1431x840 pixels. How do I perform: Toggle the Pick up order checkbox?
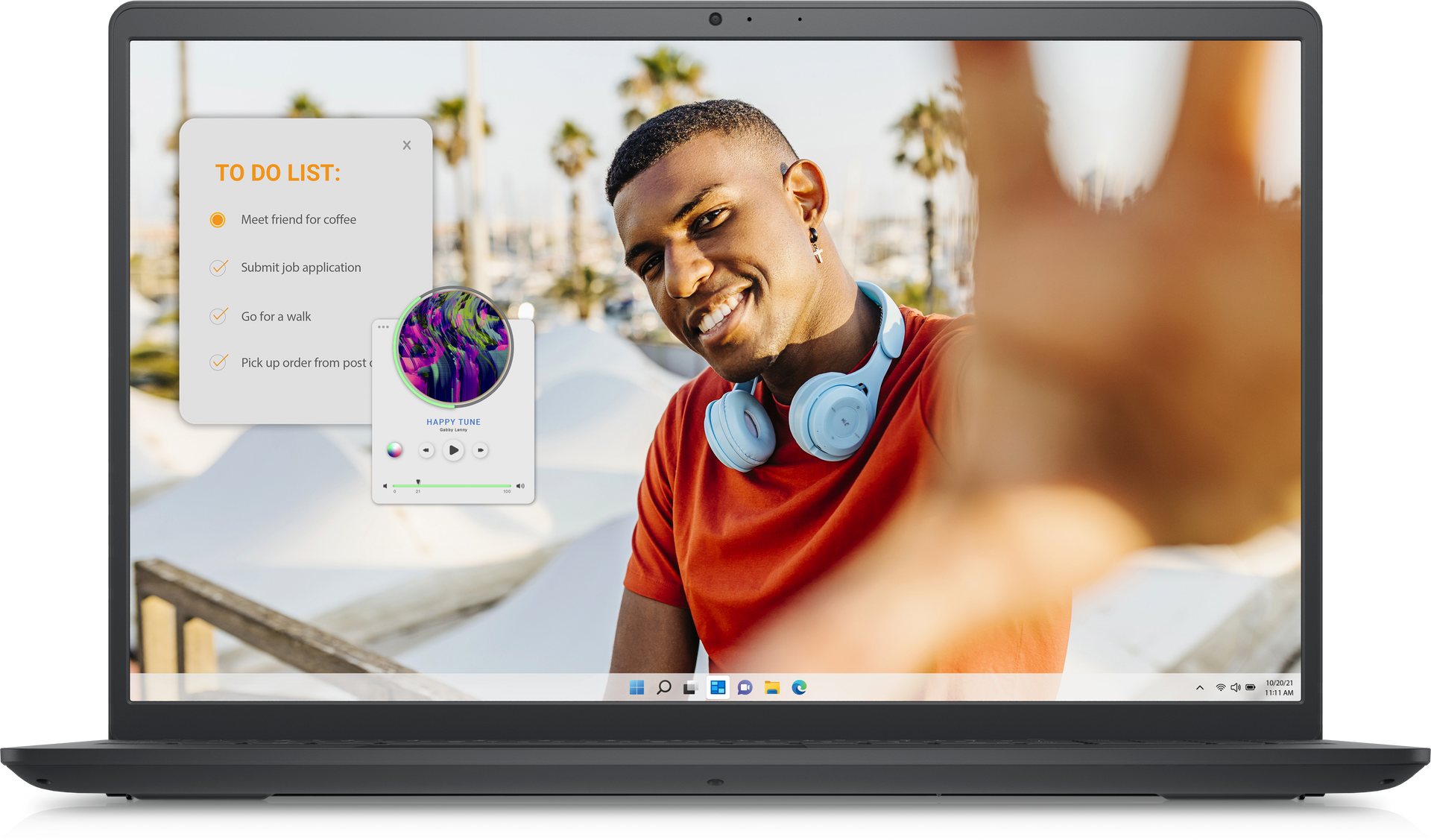tap(218, 362)
